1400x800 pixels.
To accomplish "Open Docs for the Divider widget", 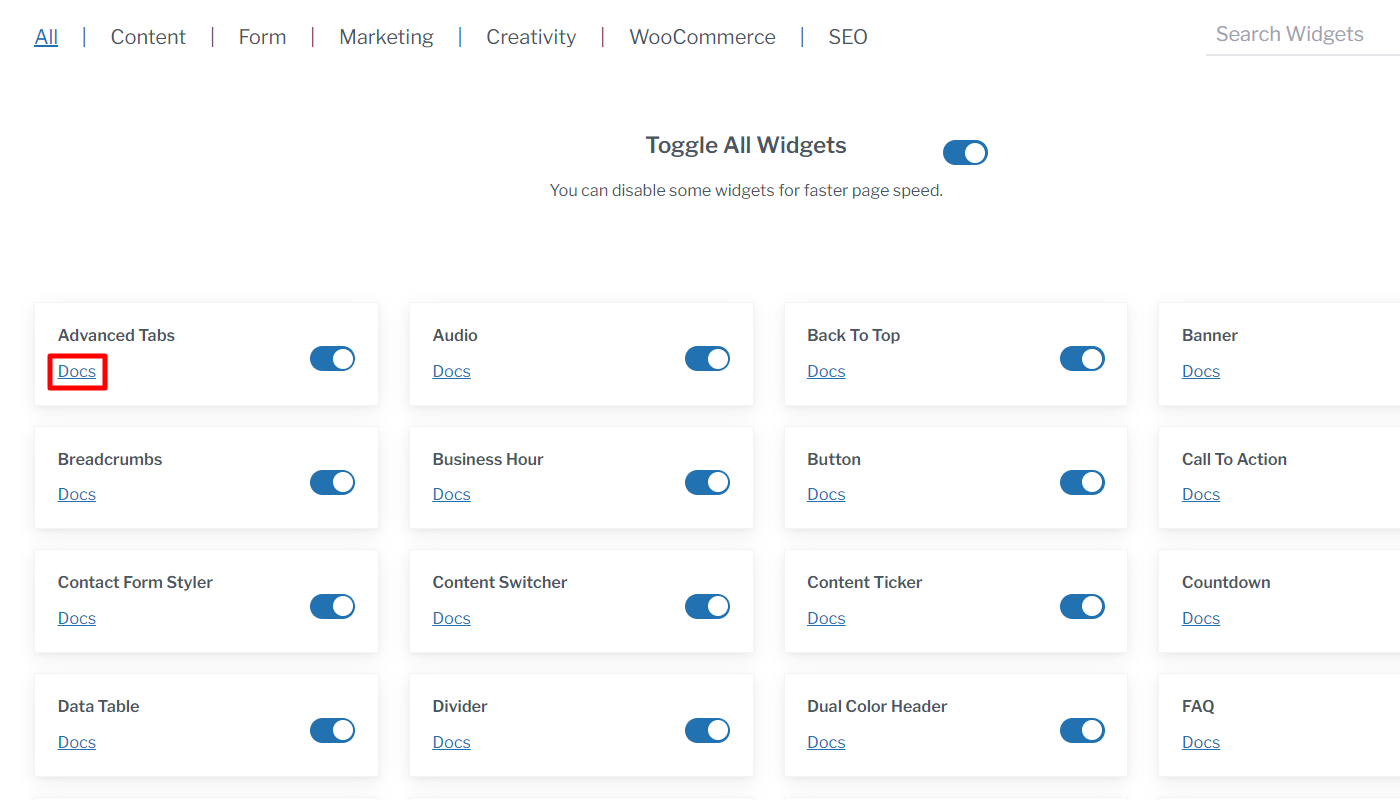I will click(x=451, y=742).
